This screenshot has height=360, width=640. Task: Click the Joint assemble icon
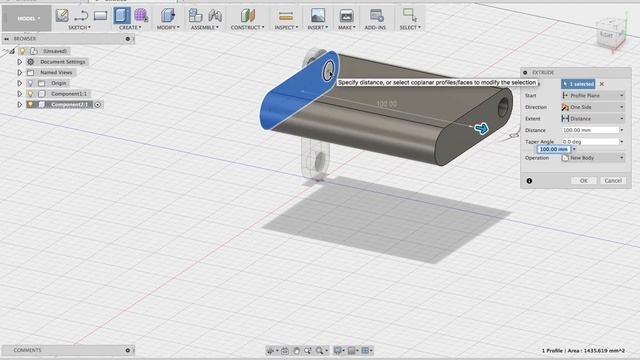point(215,16)
